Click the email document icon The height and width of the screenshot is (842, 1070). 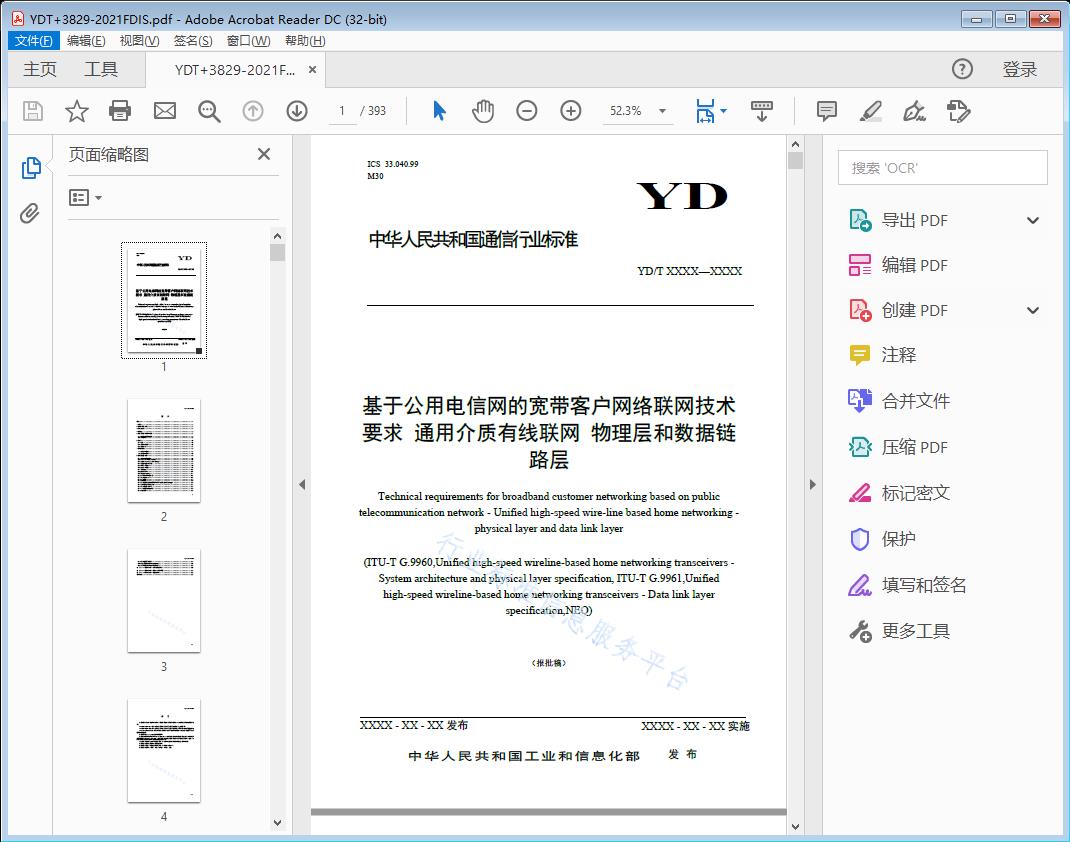click(x=164, y=111)
